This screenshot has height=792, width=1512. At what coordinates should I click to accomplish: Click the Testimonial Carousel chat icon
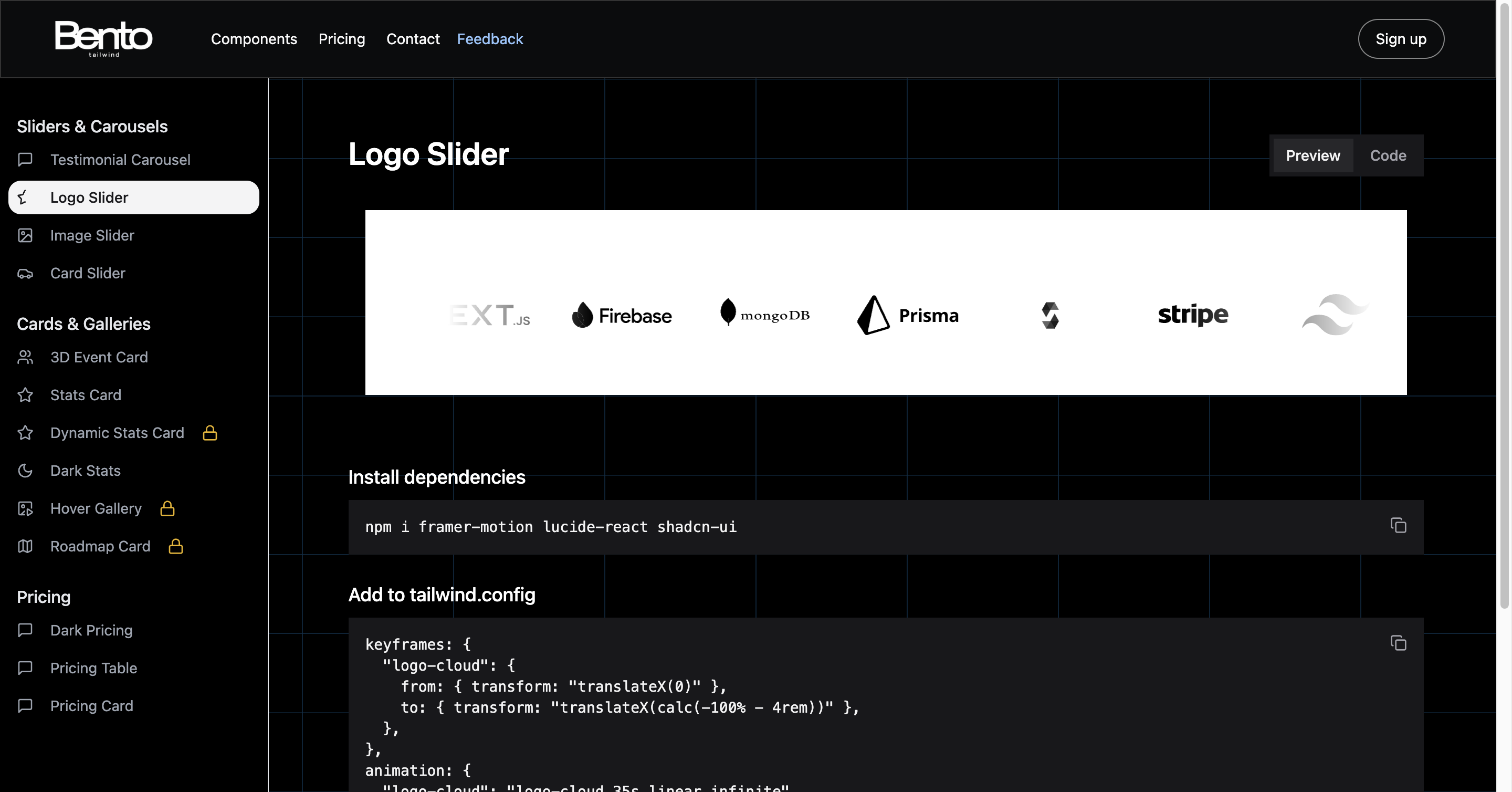25,160
